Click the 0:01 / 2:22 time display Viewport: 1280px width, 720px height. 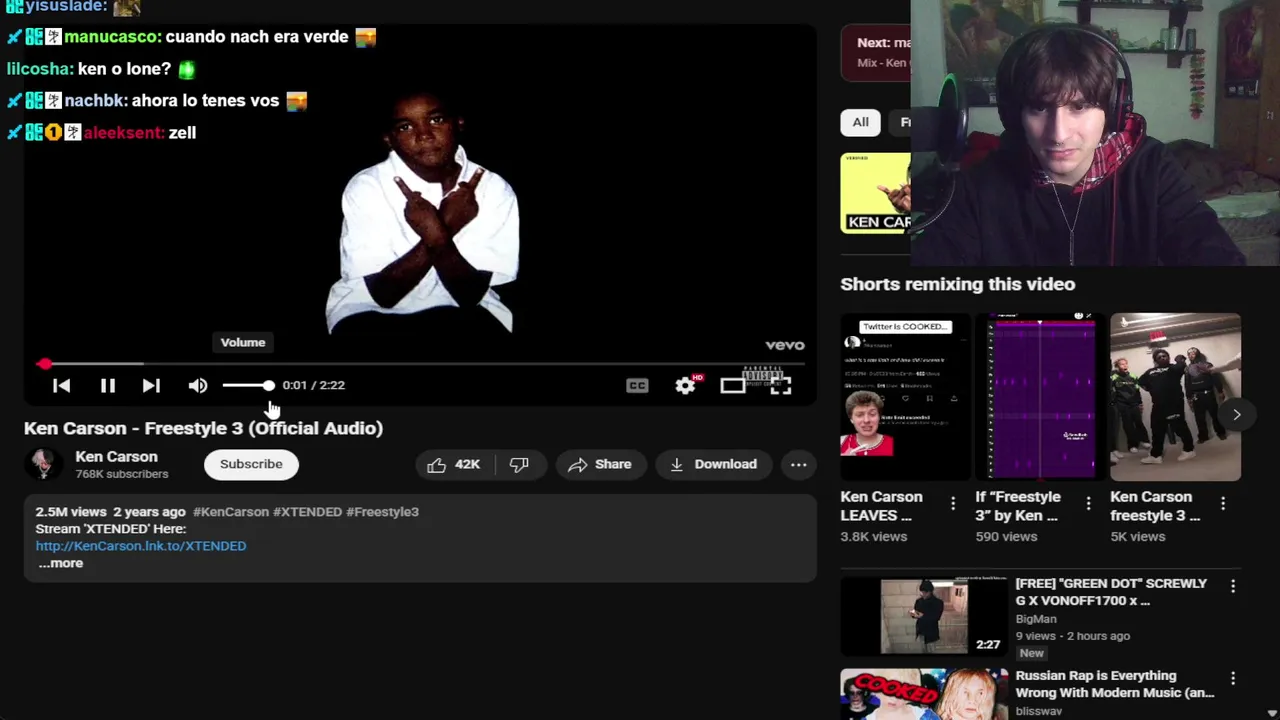313,385
